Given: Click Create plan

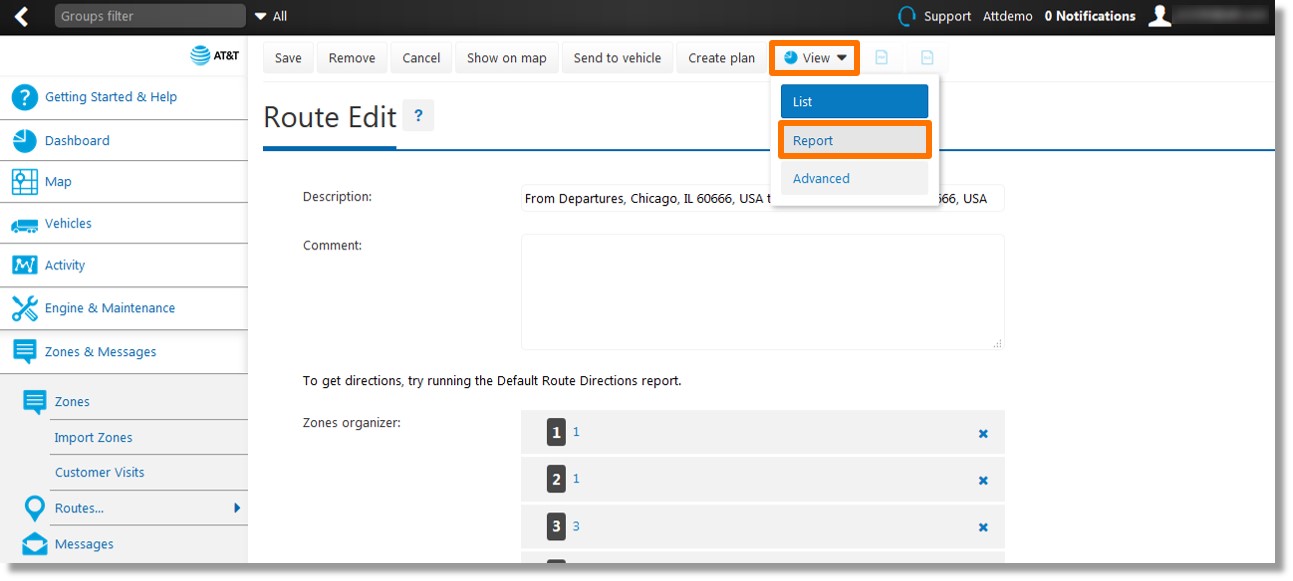Looking at the screenshot, I should pos(722,58).
